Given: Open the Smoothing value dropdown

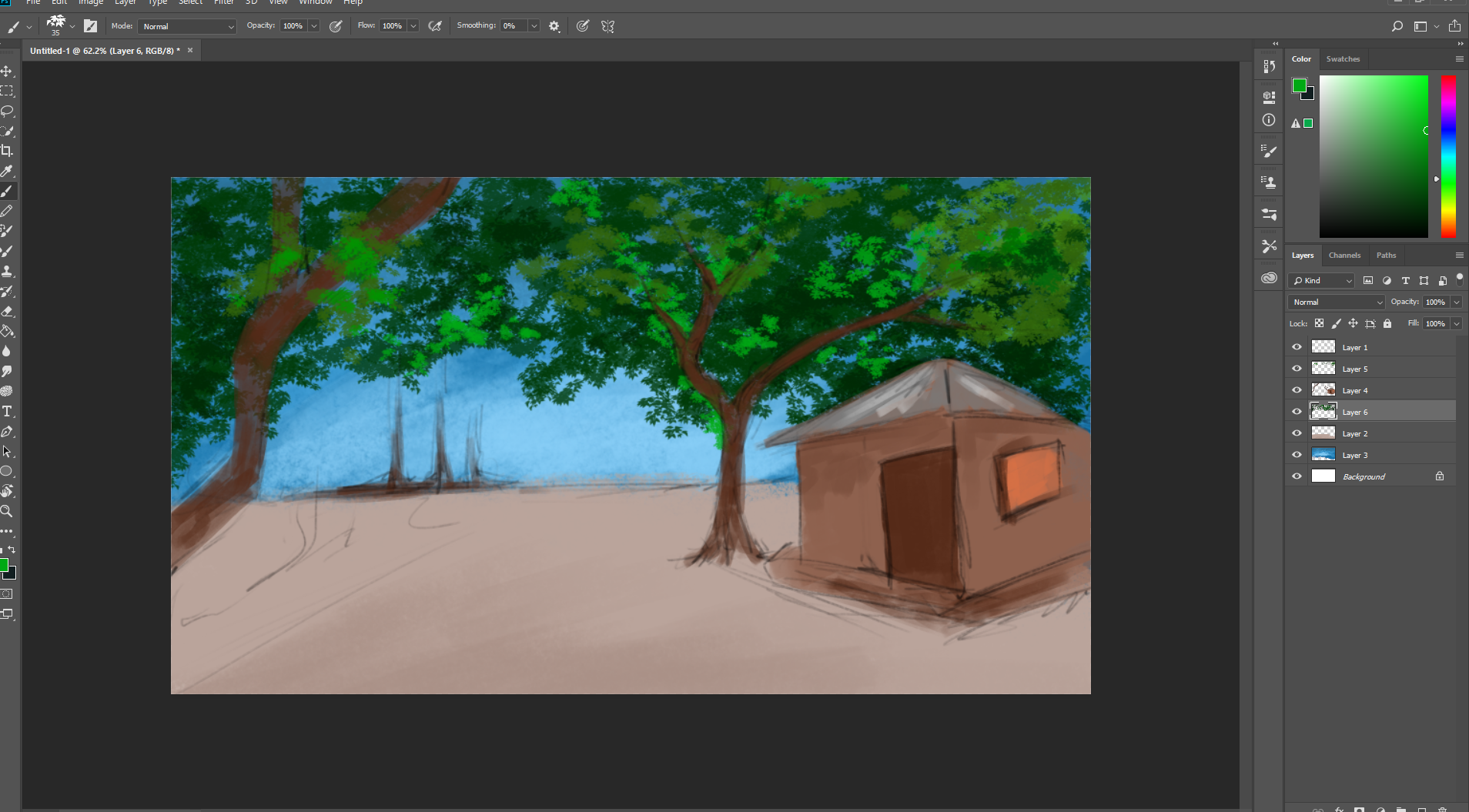Looking at the screenshot, I should pyautogui.click(x=534, y=26).
